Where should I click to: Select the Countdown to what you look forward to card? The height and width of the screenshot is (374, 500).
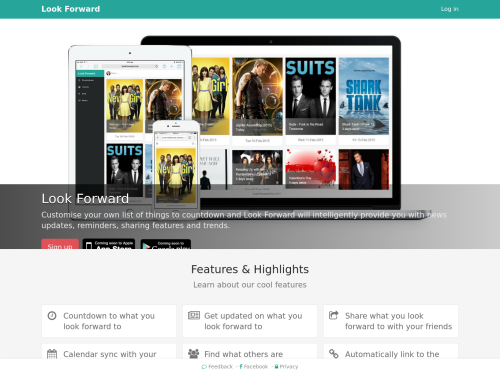109,321
